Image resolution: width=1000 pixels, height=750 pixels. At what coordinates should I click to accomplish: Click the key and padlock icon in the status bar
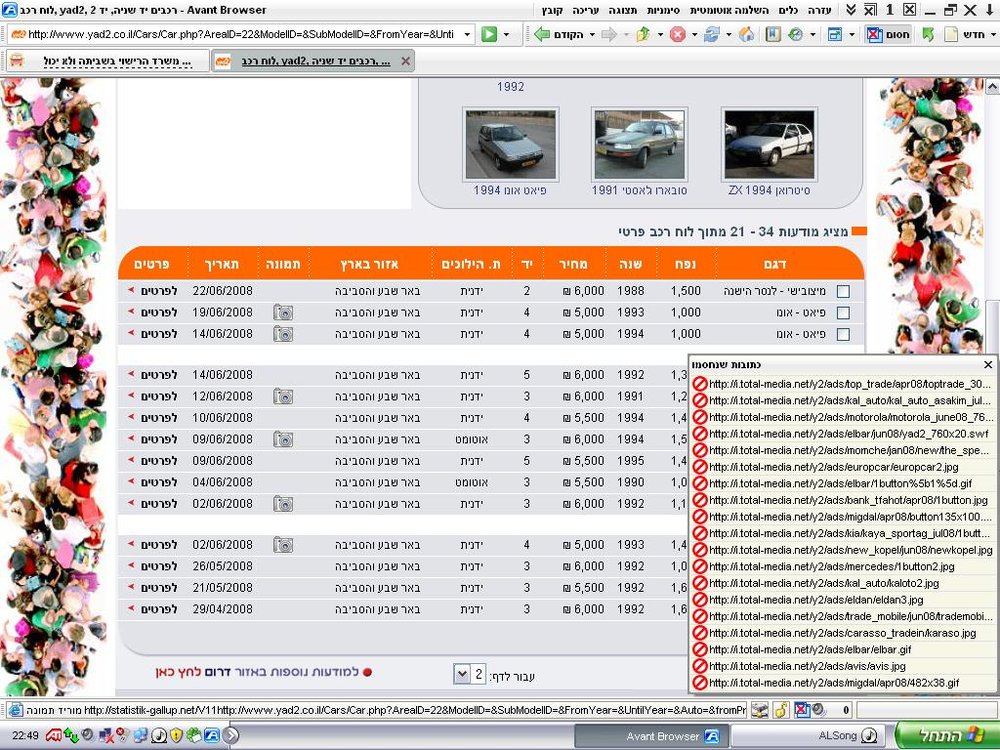click(x=781, y=709)
